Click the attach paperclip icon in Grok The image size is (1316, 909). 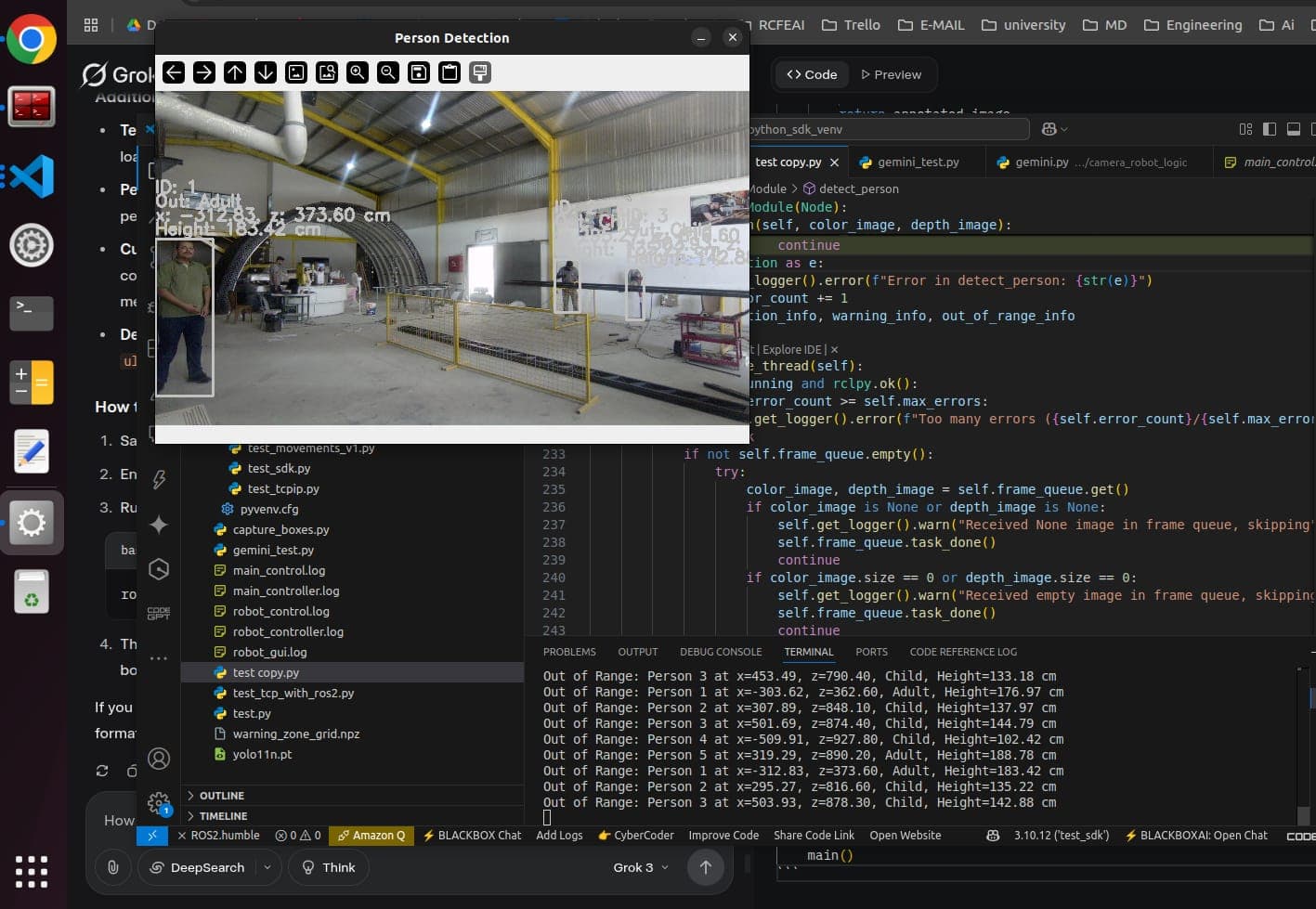(112, 867)
